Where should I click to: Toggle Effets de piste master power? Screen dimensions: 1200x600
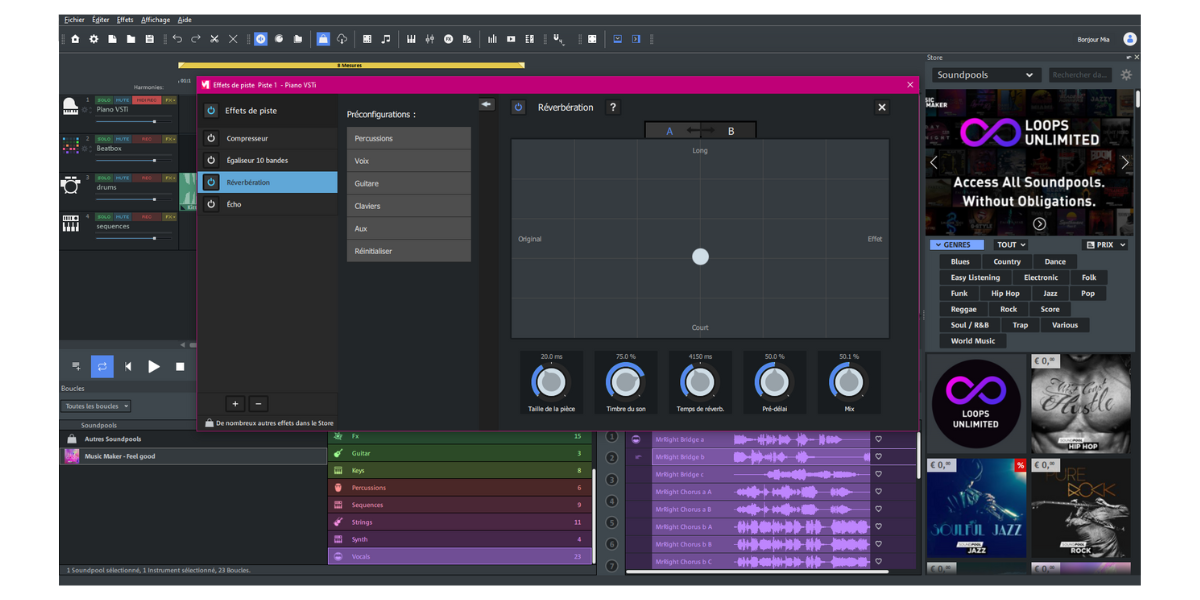(211, 111)
